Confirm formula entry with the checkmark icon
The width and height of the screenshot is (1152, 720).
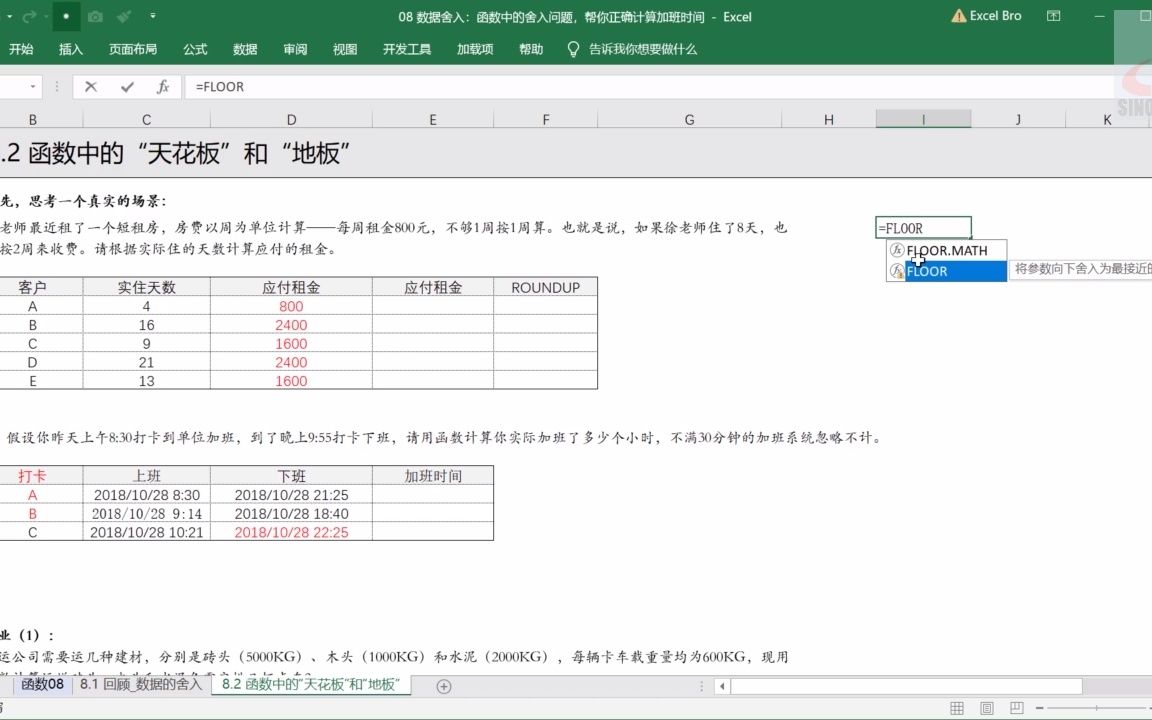tap(125, 87)
